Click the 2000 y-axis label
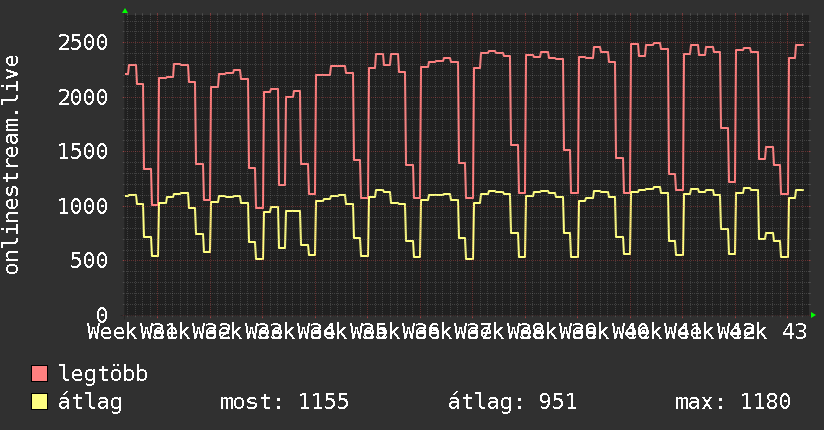 [x=83, y=97]
